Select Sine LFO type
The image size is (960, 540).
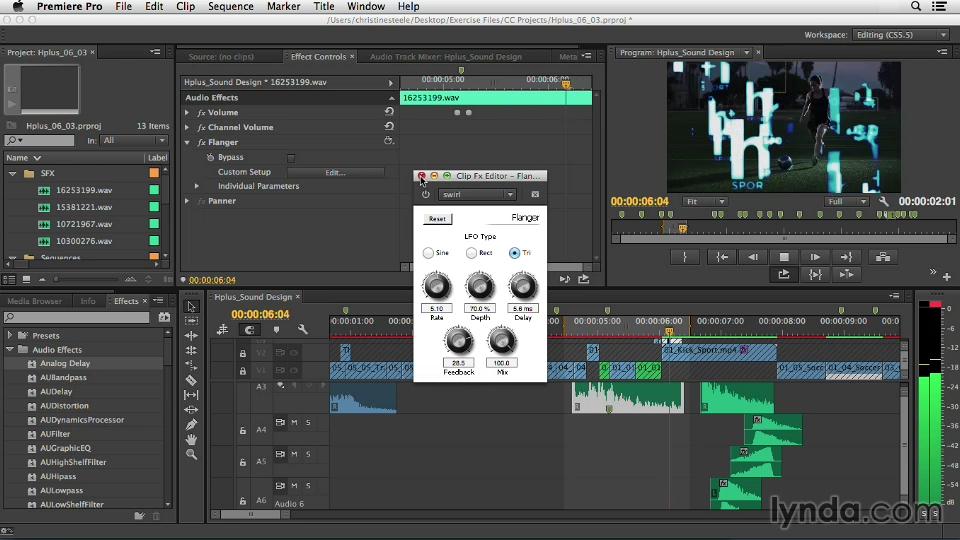coord(428,253)
